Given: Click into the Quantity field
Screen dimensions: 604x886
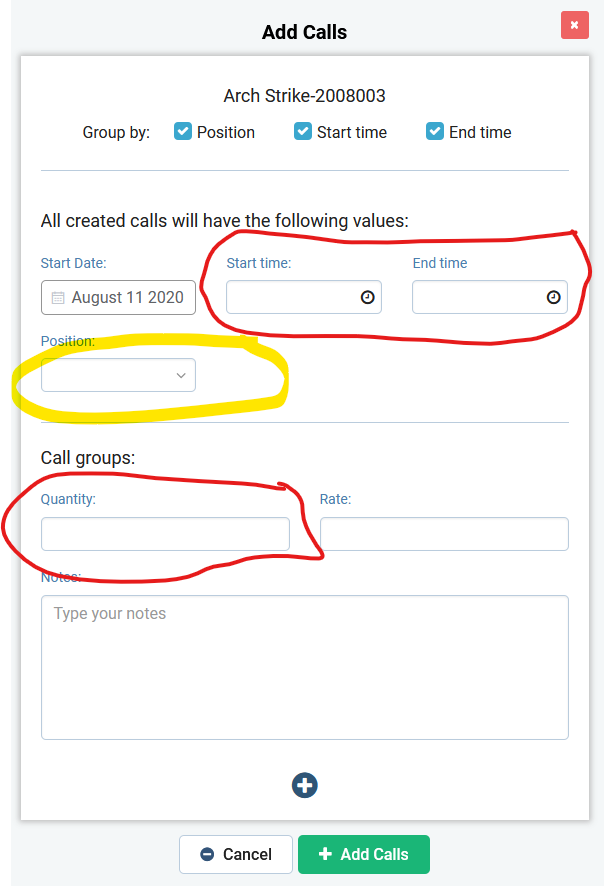Looking at the screenshot, I should tap(165, 534).
